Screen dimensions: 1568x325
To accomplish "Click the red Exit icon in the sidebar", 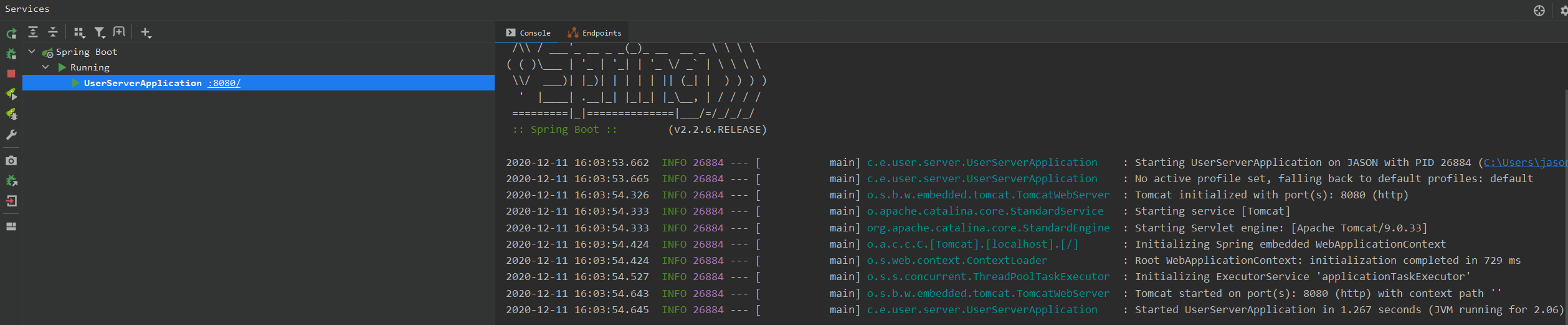I will click(x=11, y=201).
